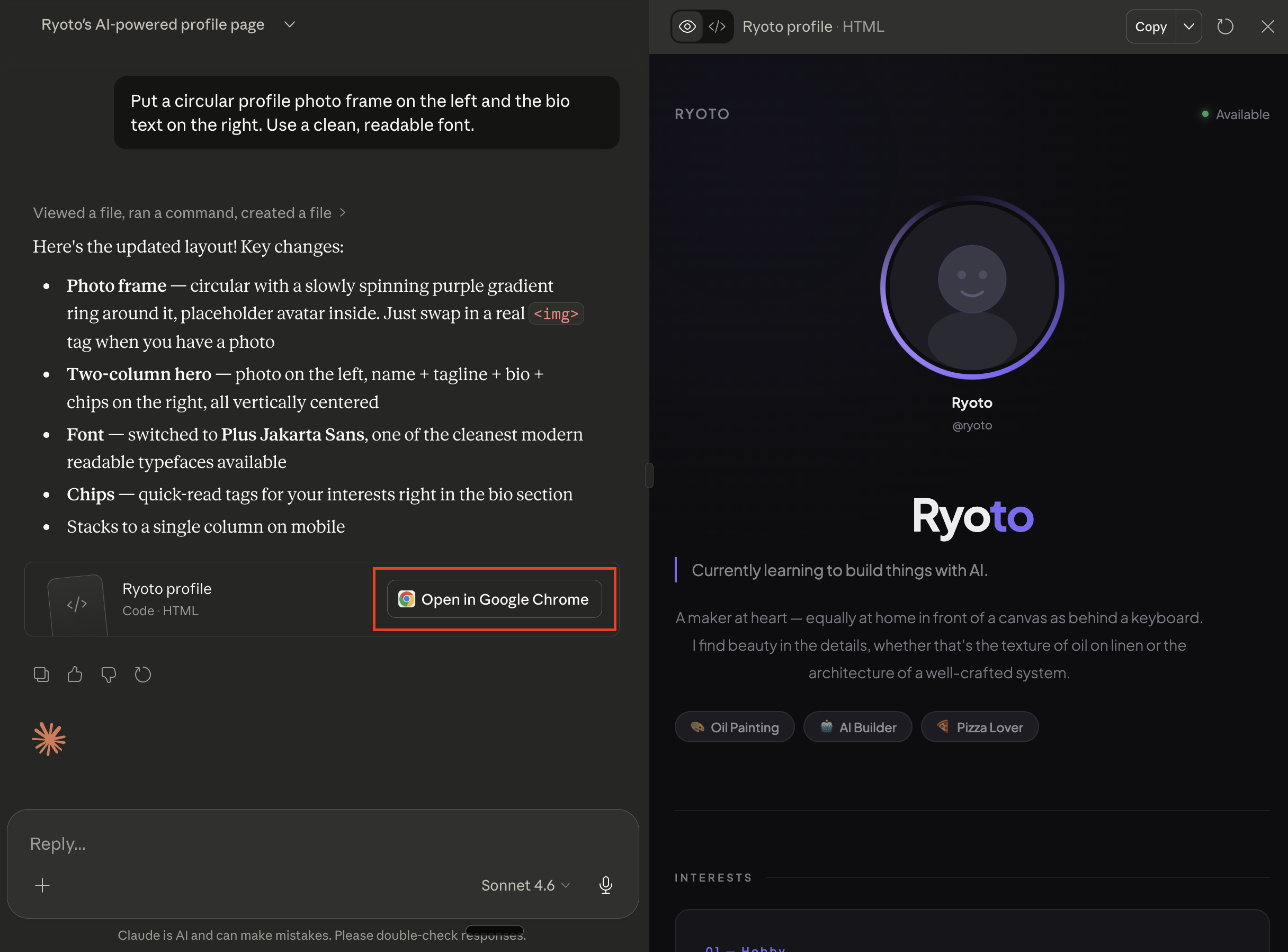Give a thumbs down to the response
The width and height of the screenshot is (1288, 952).
tap(109, 674)
